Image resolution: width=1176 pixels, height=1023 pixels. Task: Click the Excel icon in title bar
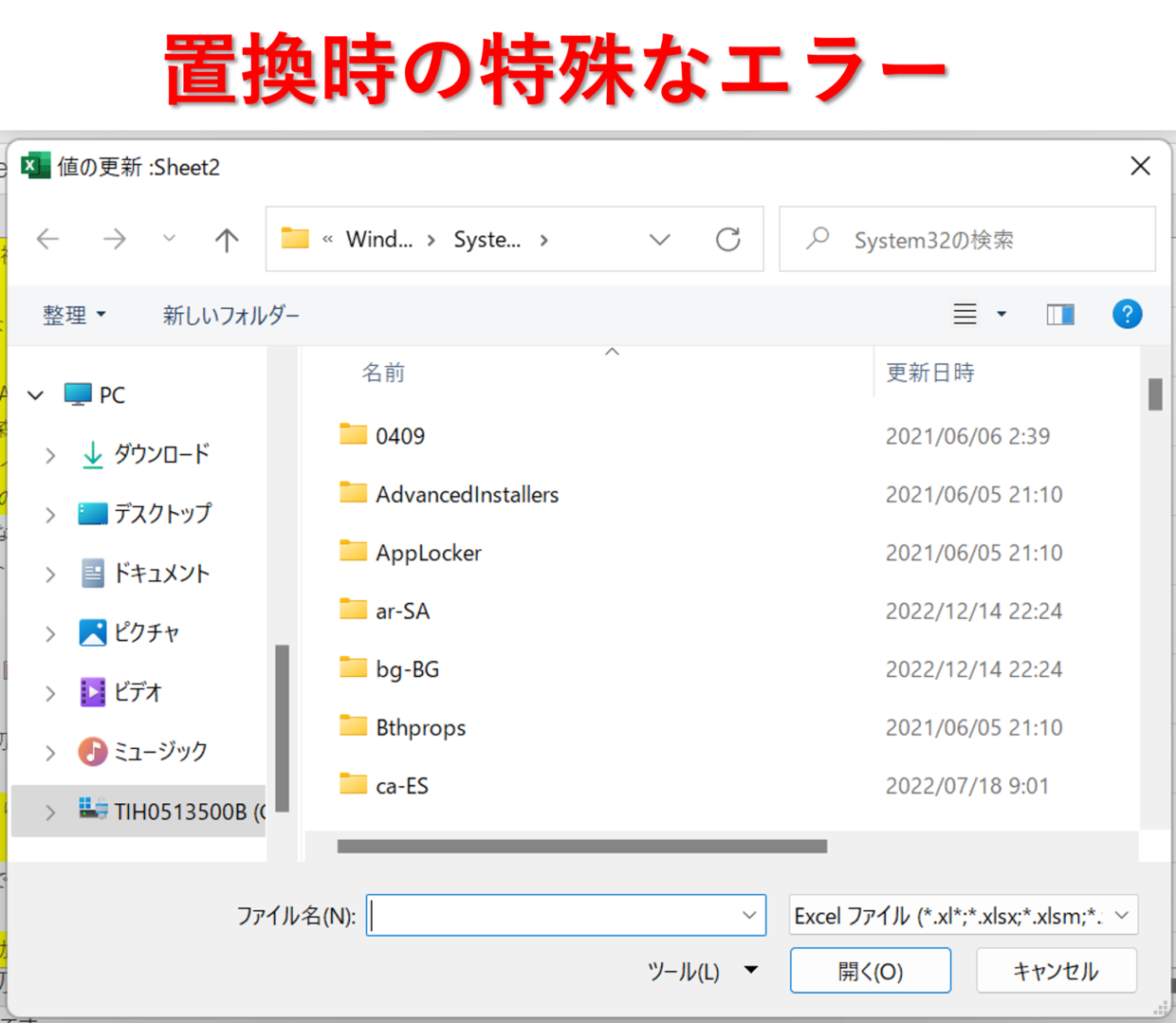coord(35,166)
